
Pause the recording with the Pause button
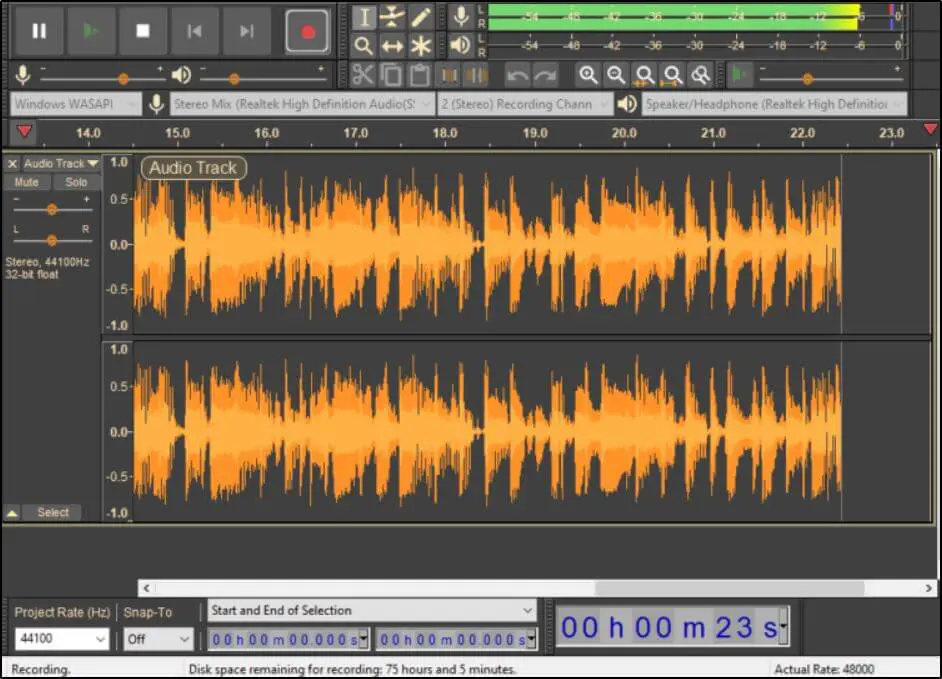coord(39,31)
